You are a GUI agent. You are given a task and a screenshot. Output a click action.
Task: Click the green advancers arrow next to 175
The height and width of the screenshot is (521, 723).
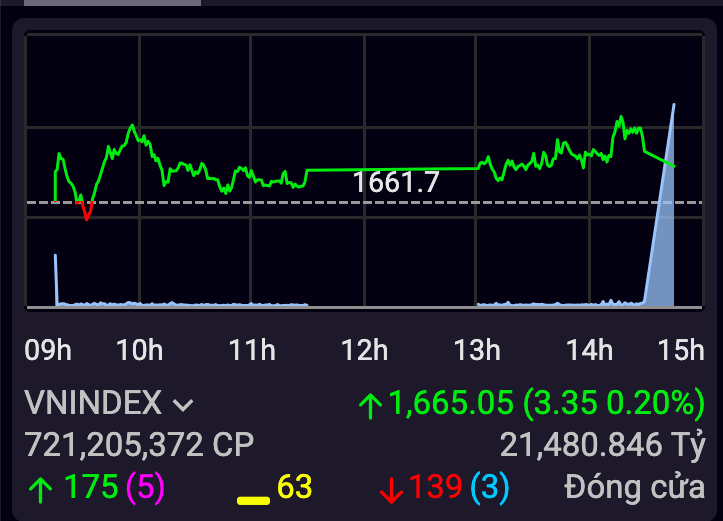coord(41,488)
